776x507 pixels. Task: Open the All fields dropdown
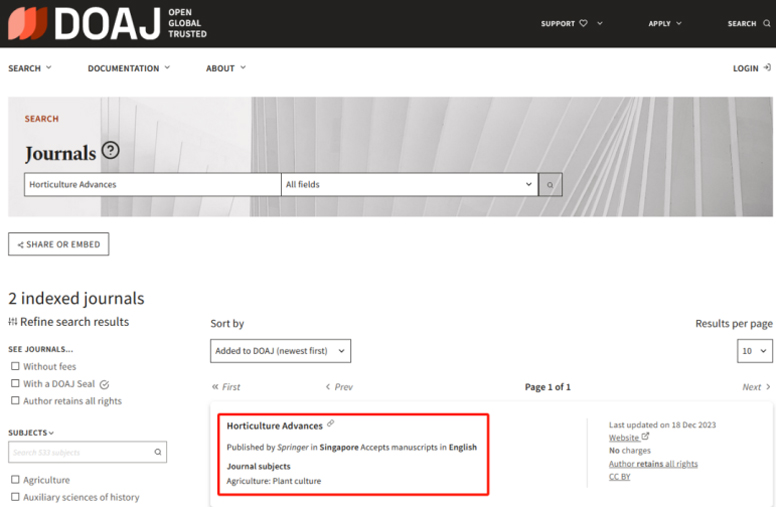tap(409, 185)
